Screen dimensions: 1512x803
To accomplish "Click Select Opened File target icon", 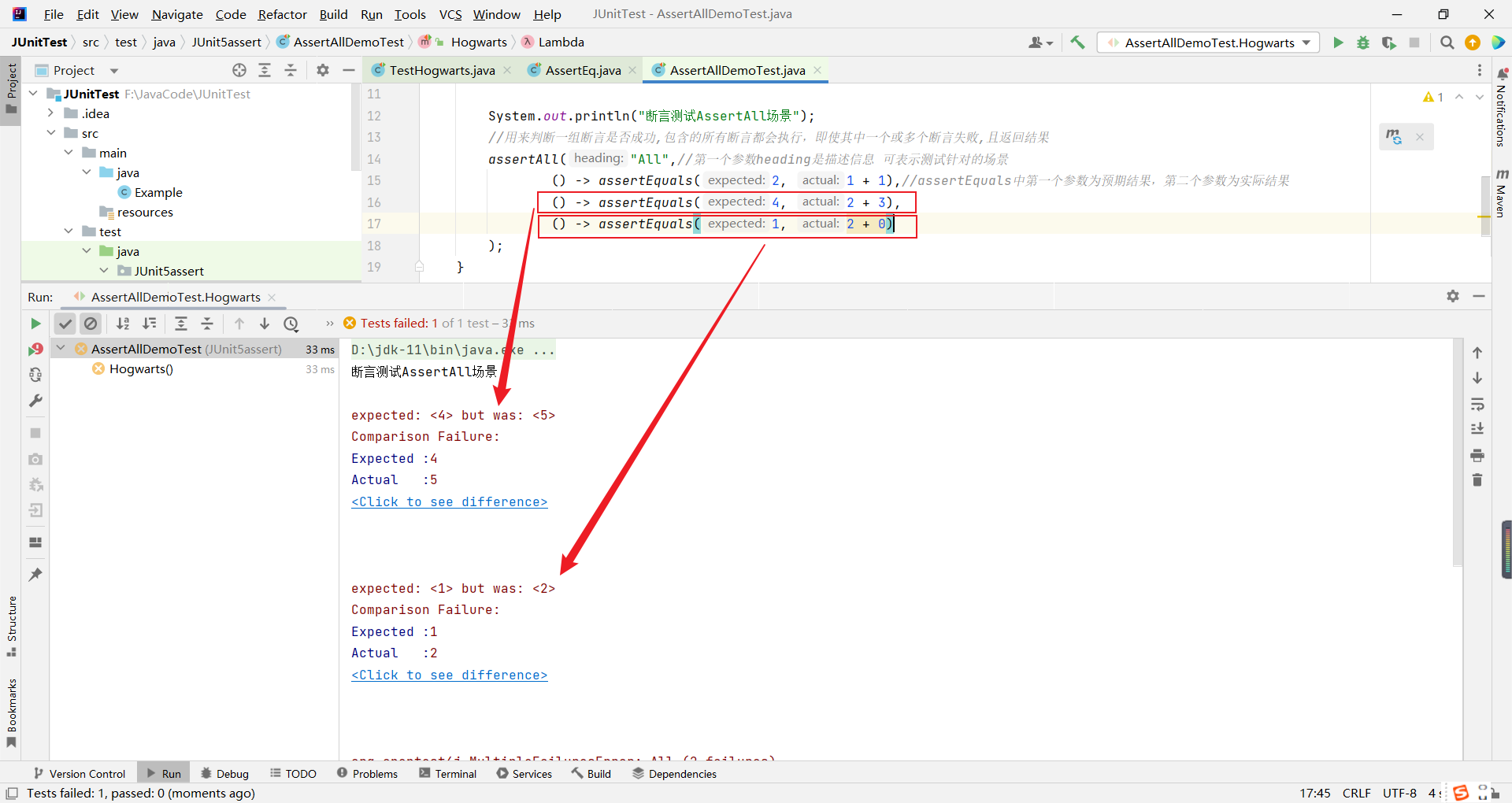I will click(x=239, y=70).
